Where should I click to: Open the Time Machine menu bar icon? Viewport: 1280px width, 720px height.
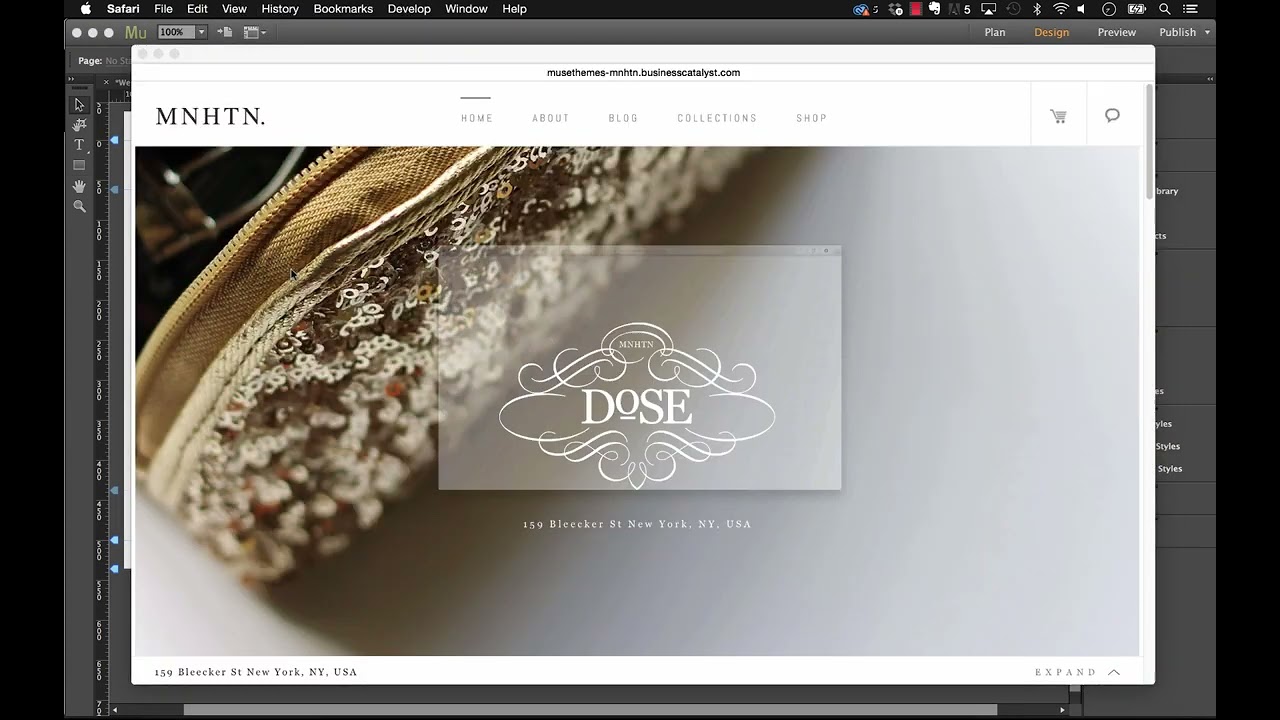click(1013, 9)
